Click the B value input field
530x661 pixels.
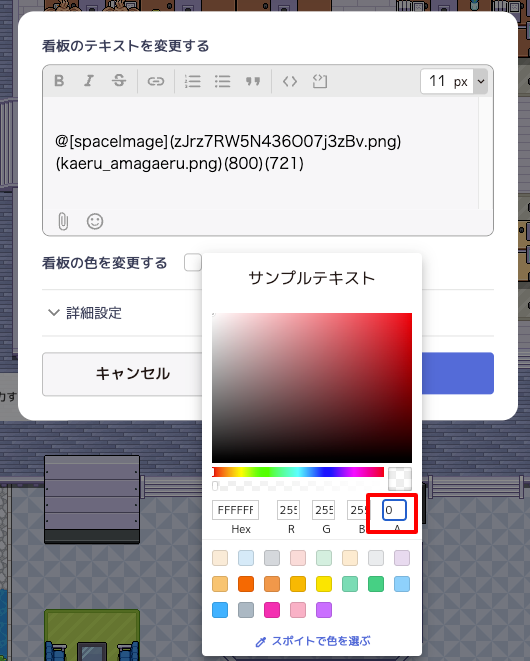coord(358,510)
